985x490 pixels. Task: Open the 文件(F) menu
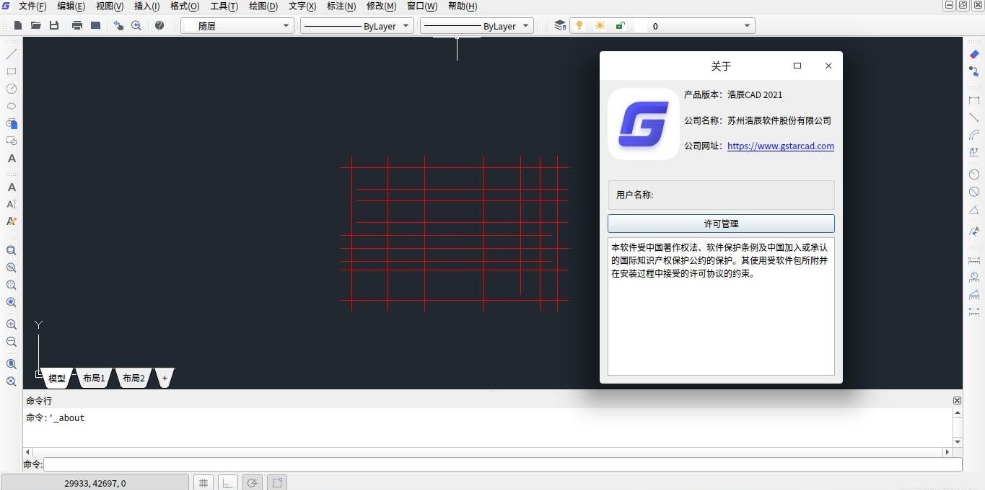tap(32, 6)
